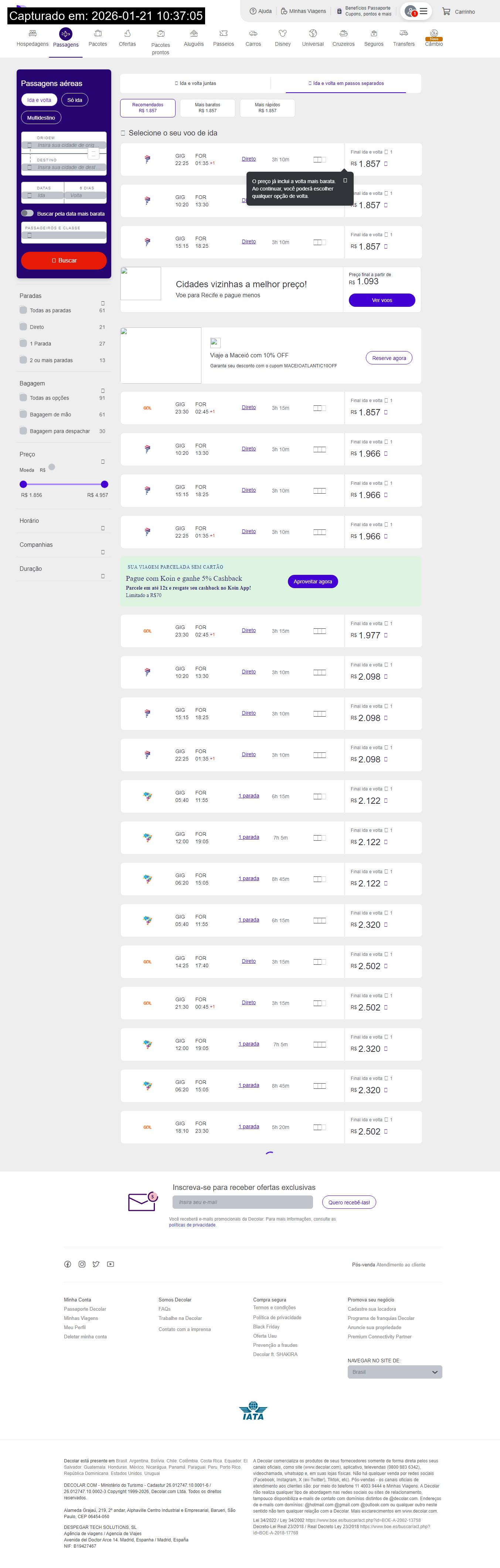Click the Carrinho shopping cart icon
The width and height of the screenshot is (500, 1568).
(446, 11)
